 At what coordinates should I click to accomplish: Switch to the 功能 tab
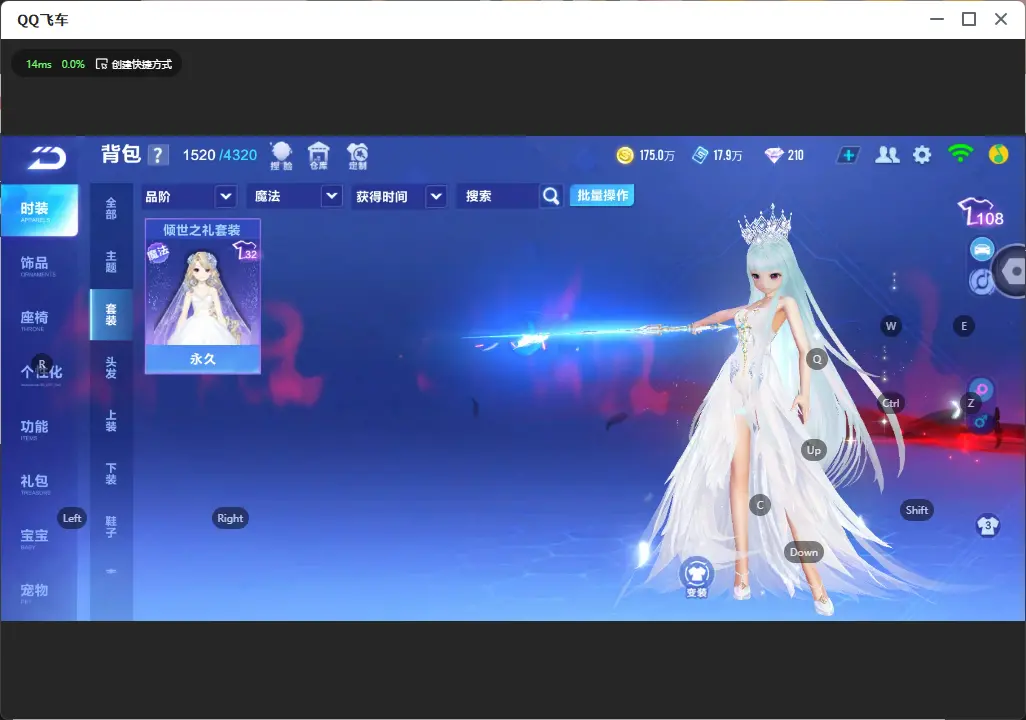coord(35,428)
